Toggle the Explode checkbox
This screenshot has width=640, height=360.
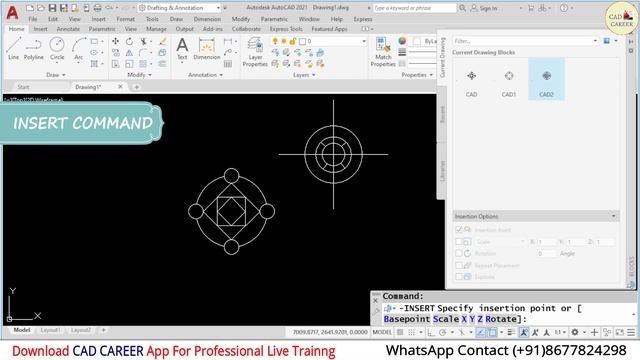click(x=459, y=277)
